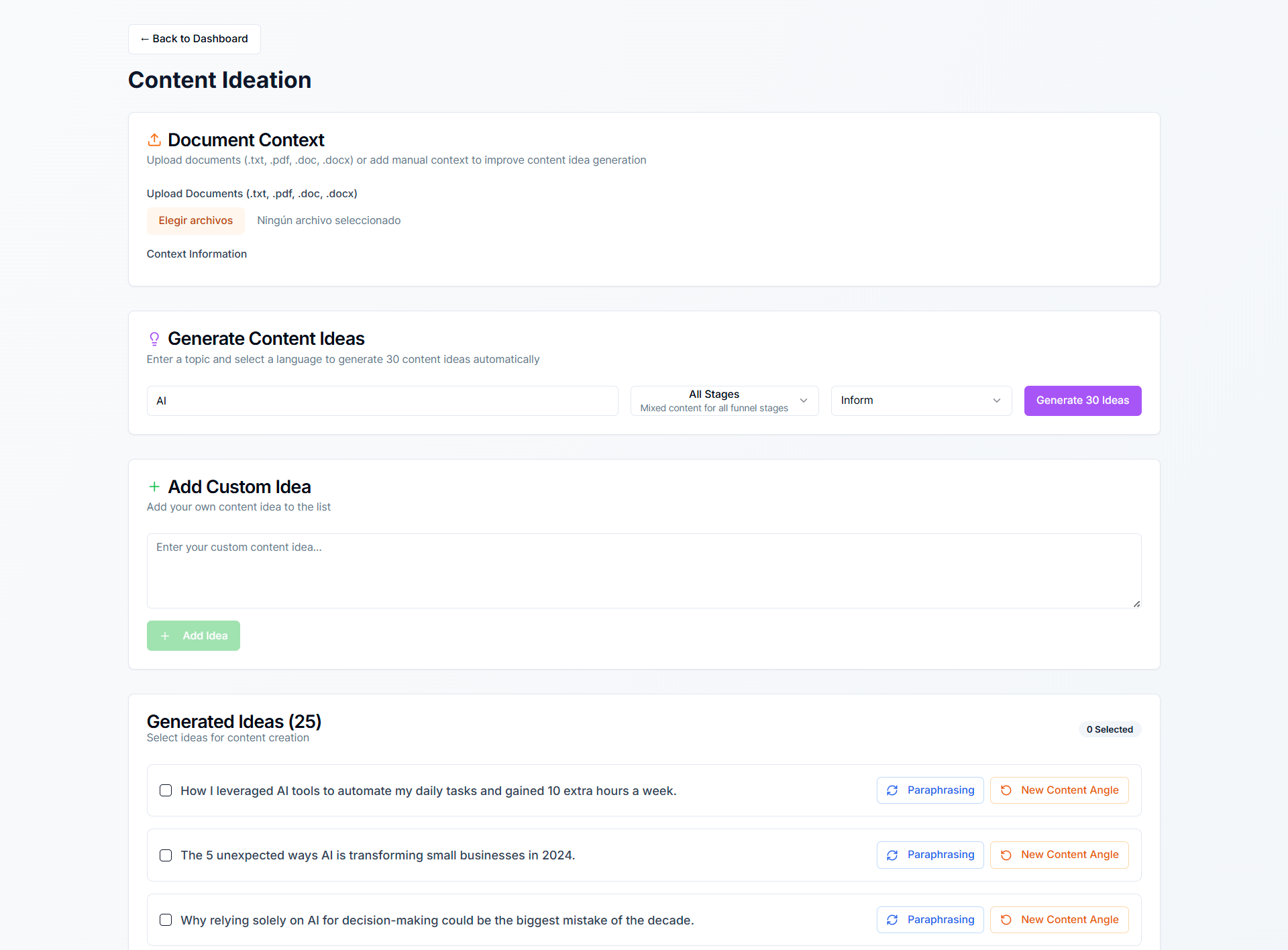Screen dimensions: 1288x950
Task: Paraphrase the 10 extra hours a week idea
Action: [930, 790]
